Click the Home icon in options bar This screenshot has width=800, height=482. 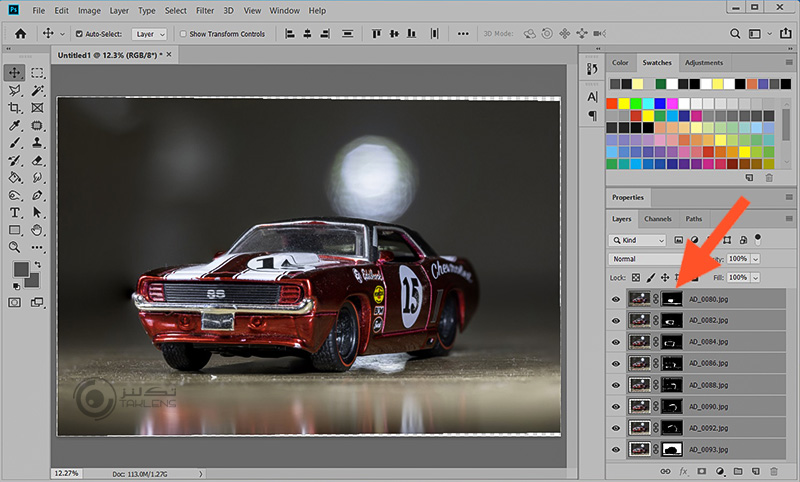point(19,34)
